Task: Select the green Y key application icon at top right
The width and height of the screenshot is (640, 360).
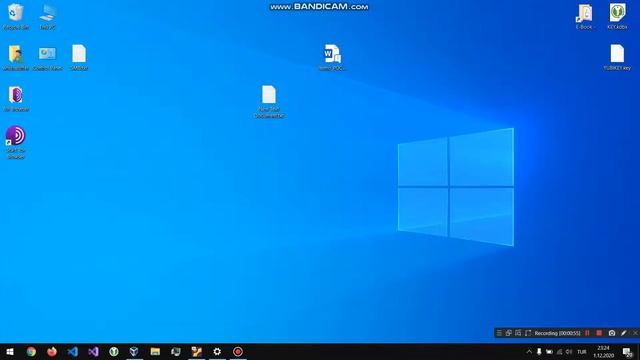Action: pyautogui.click(x=617, y=16)
